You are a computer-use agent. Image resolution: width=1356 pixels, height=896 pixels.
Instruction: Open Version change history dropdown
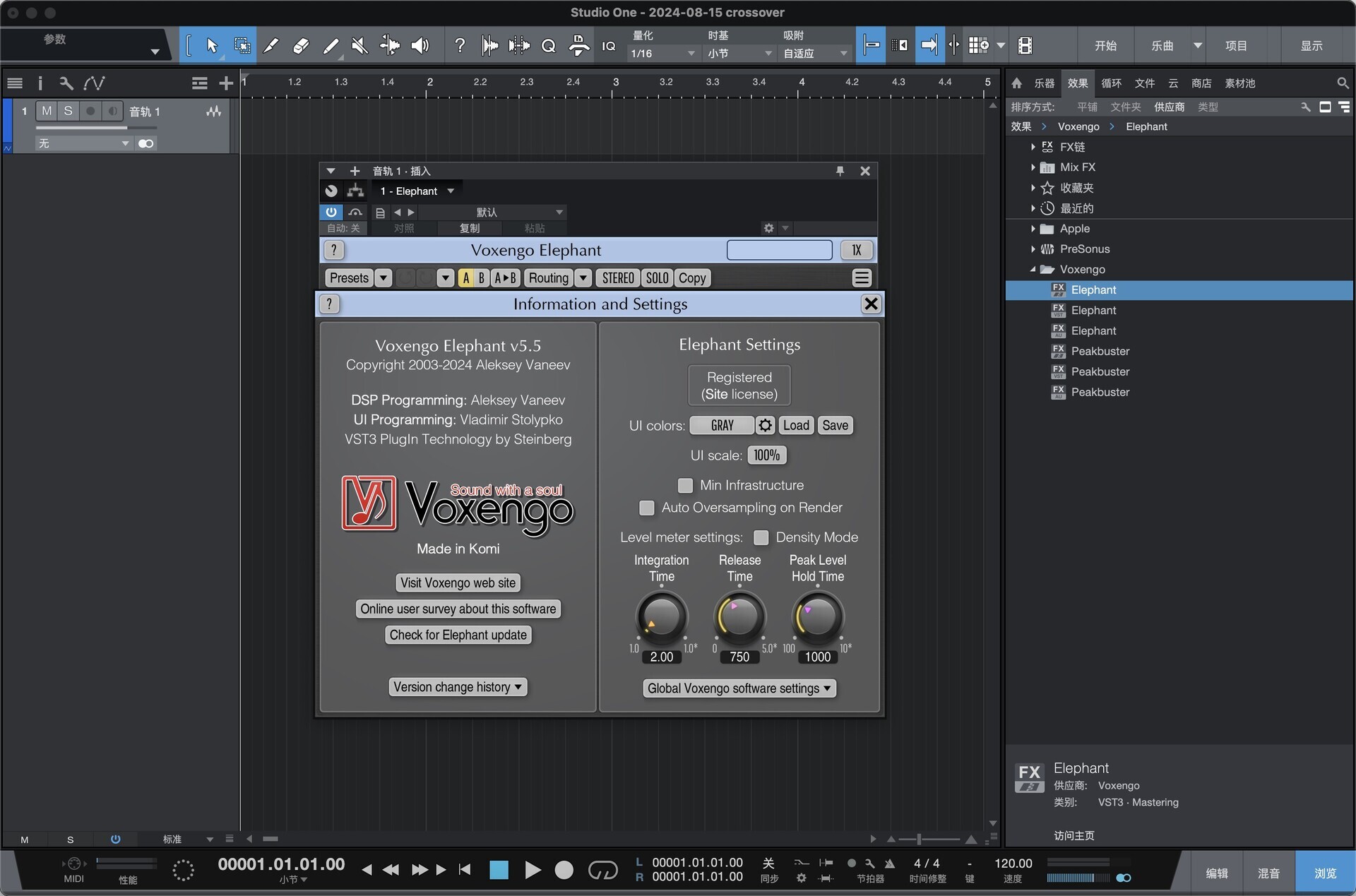point(458,687)
